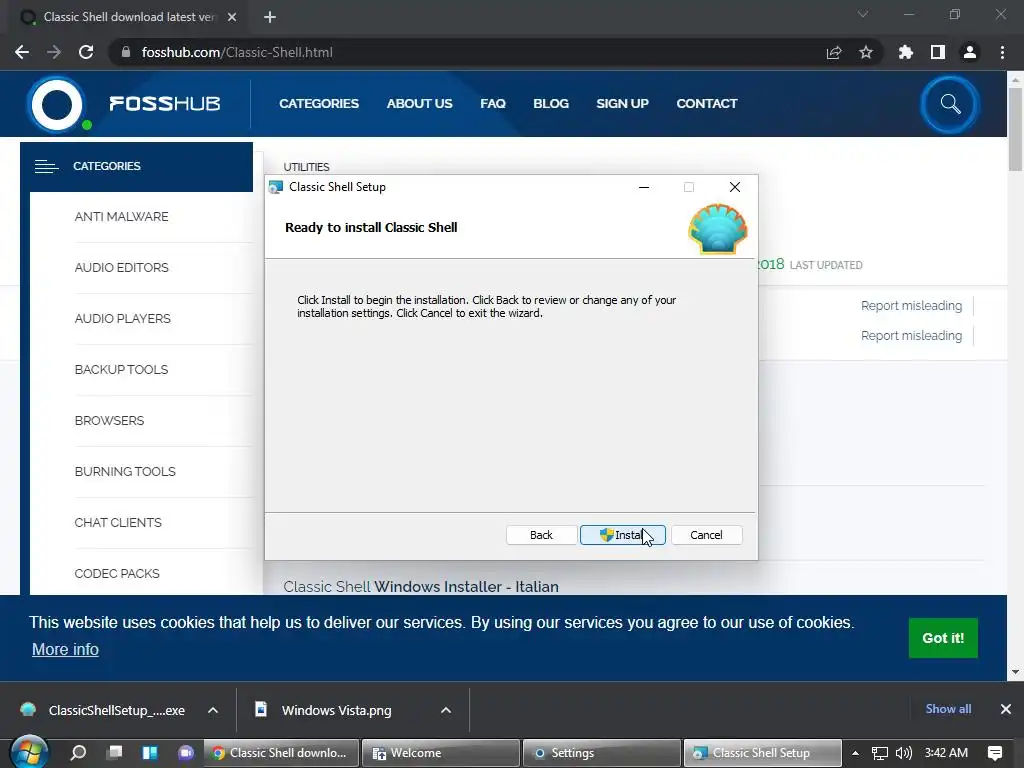
Task: Click the 3:42 AM taskbar clock
Action: tap(946, 753)
